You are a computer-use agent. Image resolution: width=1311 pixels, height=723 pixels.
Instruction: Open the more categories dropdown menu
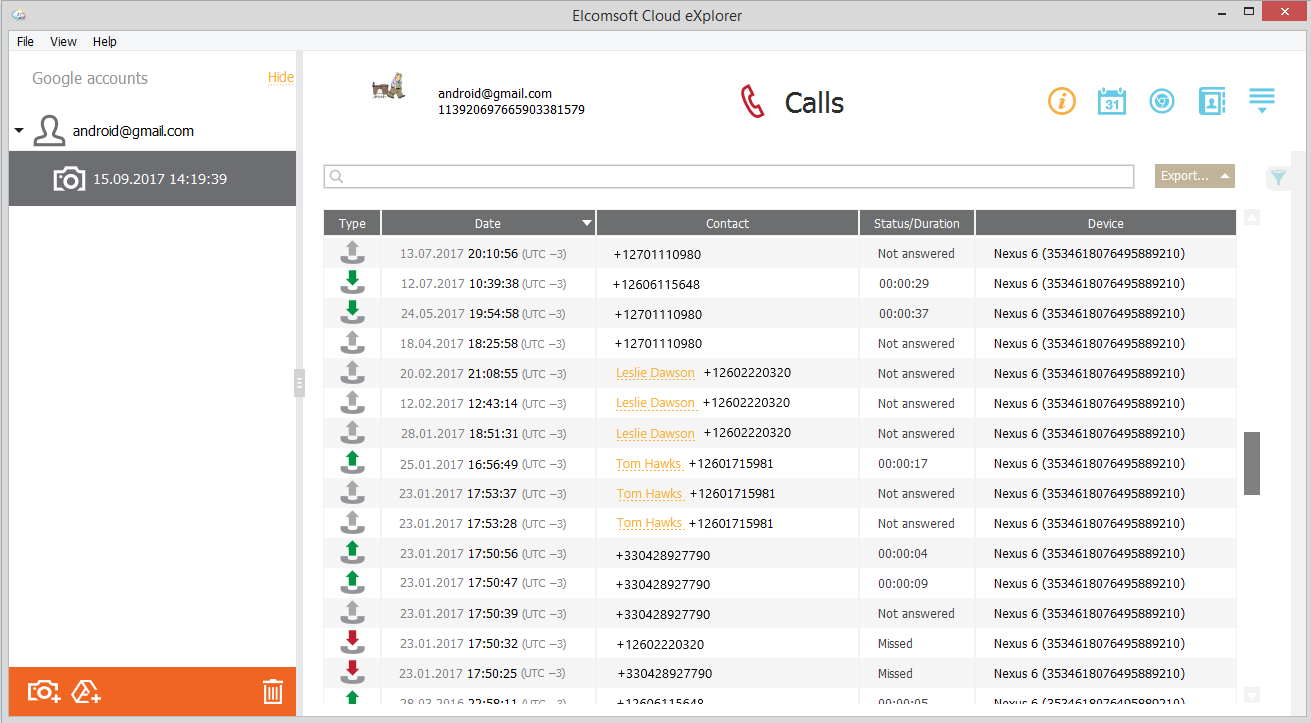(1262, 101)
